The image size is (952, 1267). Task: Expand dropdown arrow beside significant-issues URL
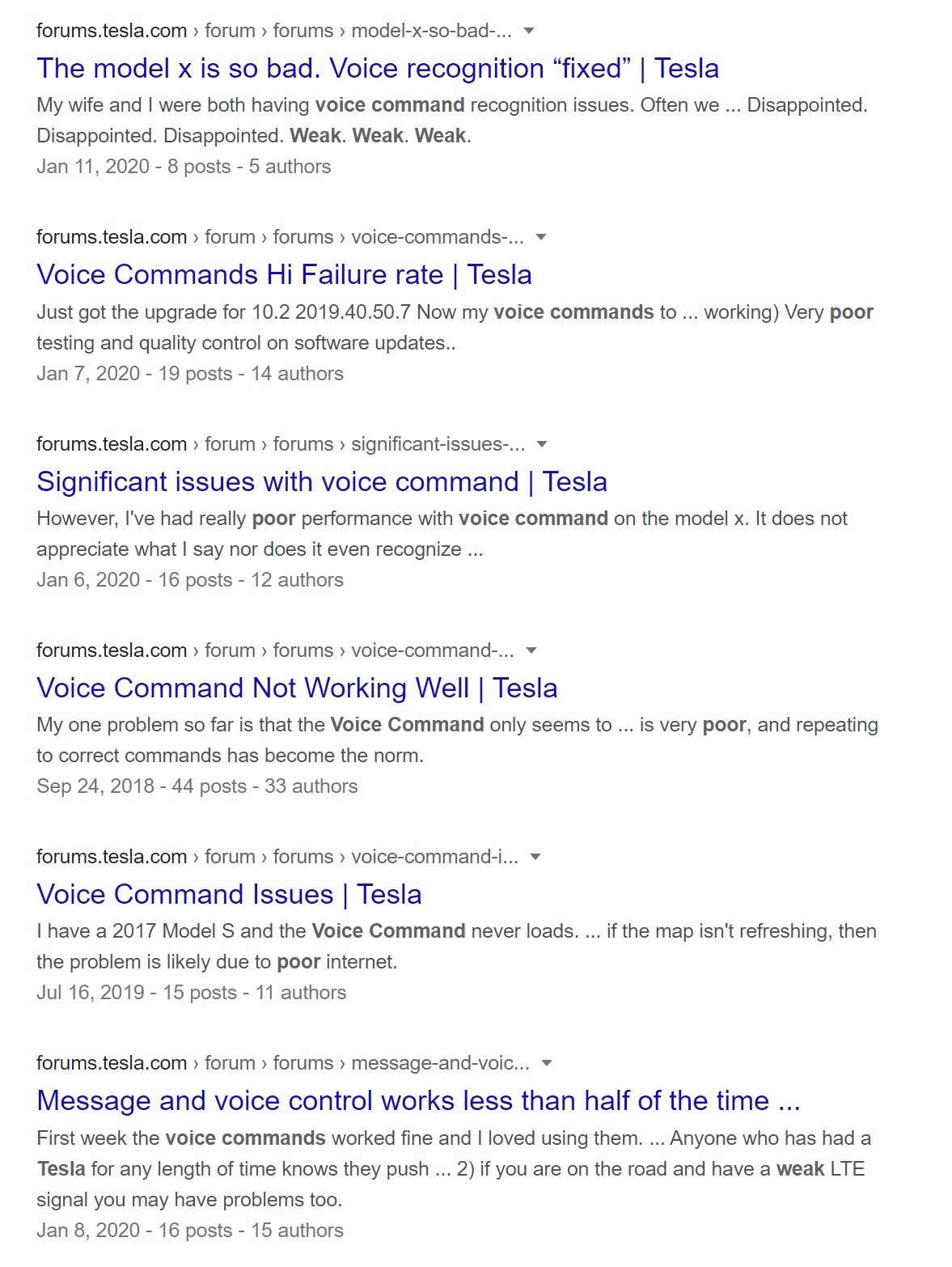pyautogui.click(x=543, y=444)
